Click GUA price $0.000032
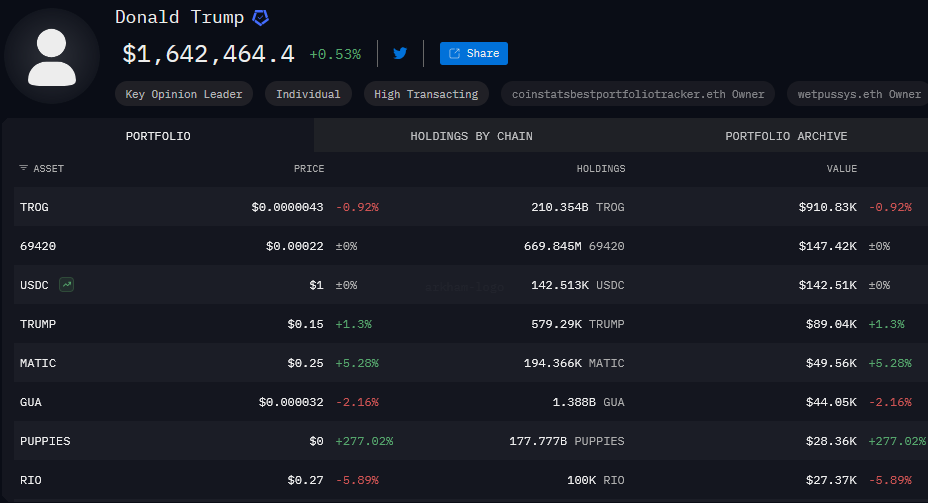This screenshot has width=928, height=503. (x=291, y=402)
